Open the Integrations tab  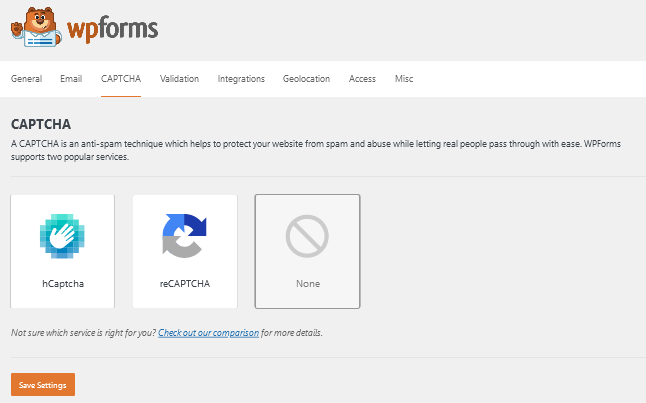pyautogui.click(x=241, y=79)
